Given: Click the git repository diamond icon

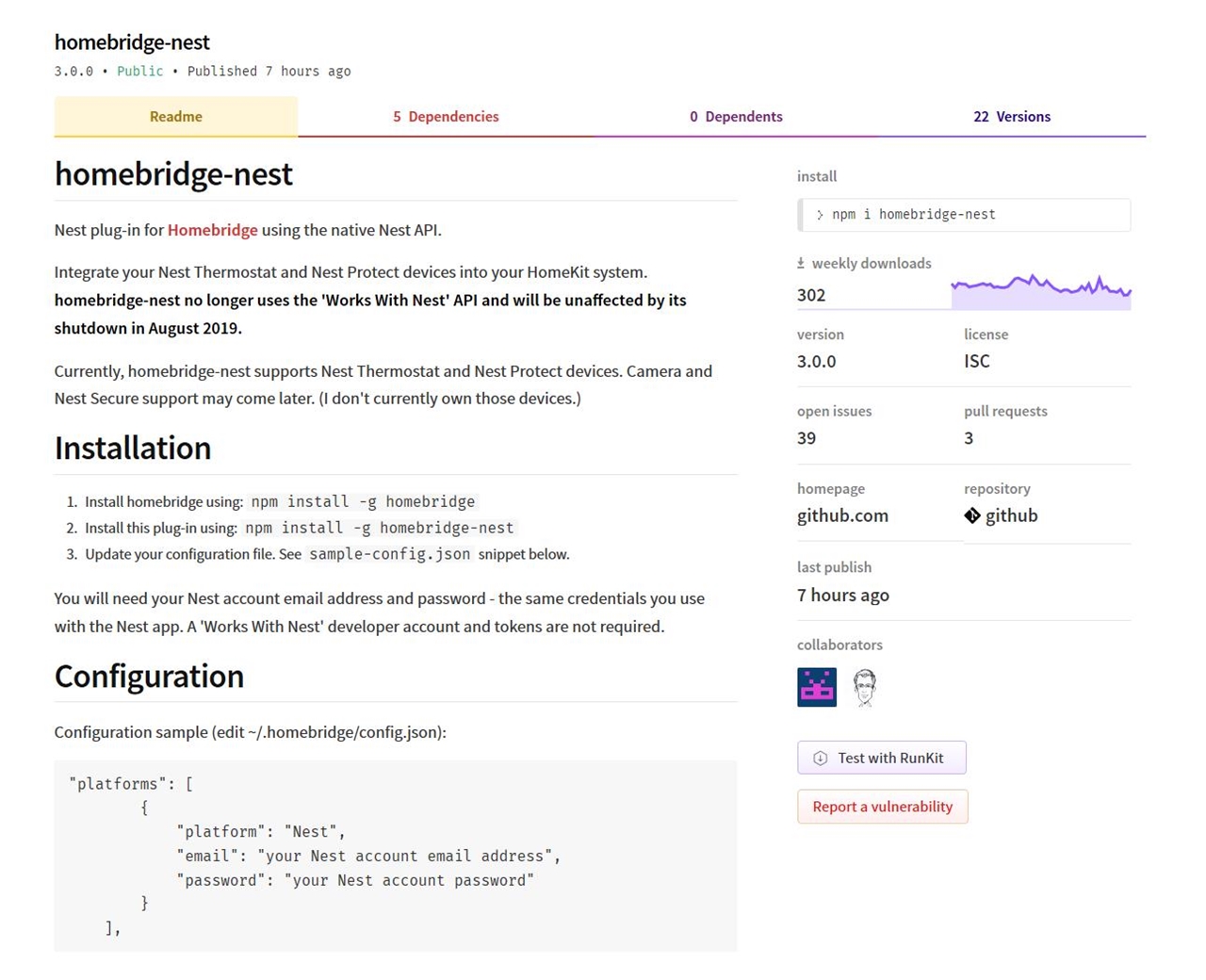Looking at the screenshot, I should [x=972, y=515].
